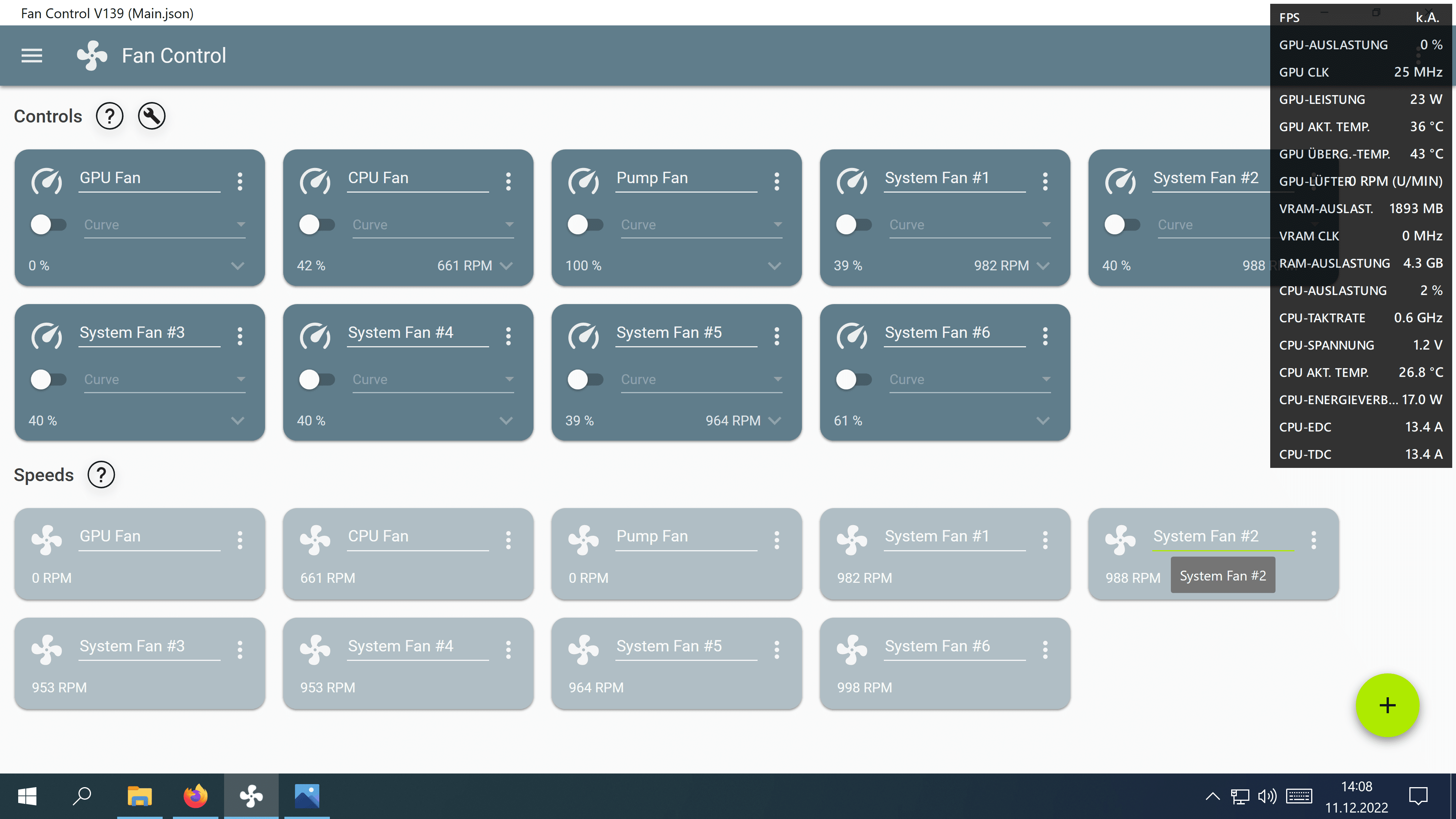Click the clock and date in the system tray

[1357, 797]
